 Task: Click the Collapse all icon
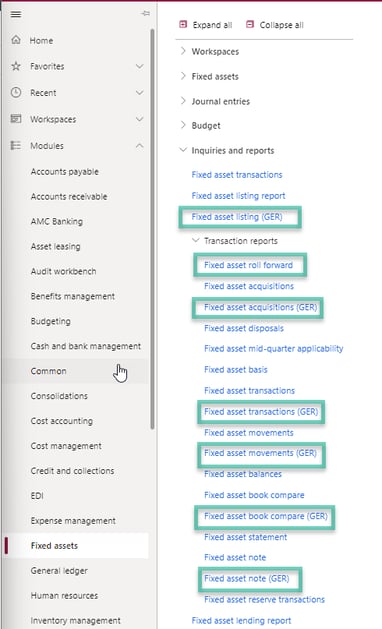(x=250, y=25)
